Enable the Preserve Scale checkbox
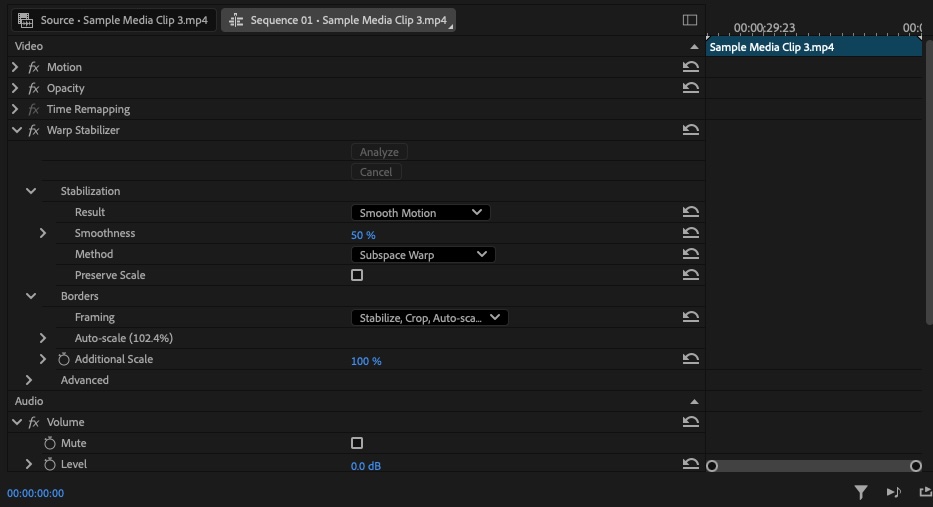Viewport: 933px width, 507px height. pyautogui.click(x=357, y=275)
